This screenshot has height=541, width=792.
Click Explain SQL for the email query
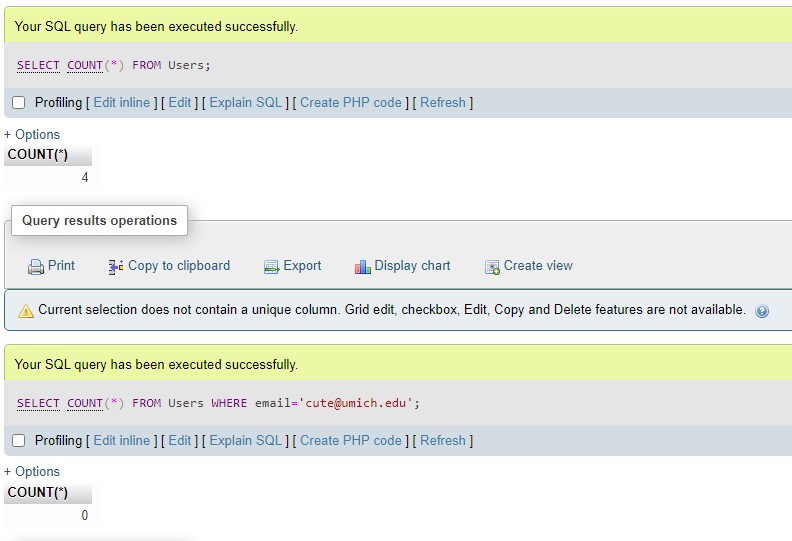coord(245,440)
